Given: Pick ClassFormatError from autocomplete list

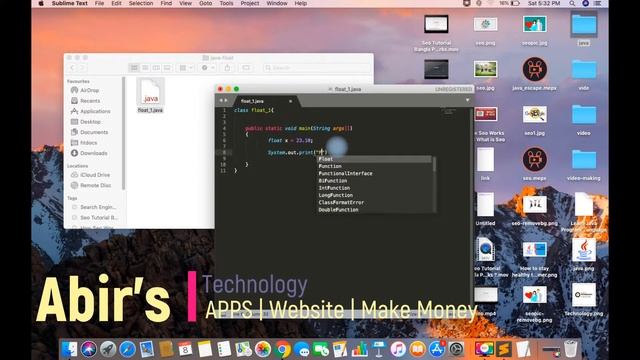Looking at the screenshot, I should pos(374,202).
